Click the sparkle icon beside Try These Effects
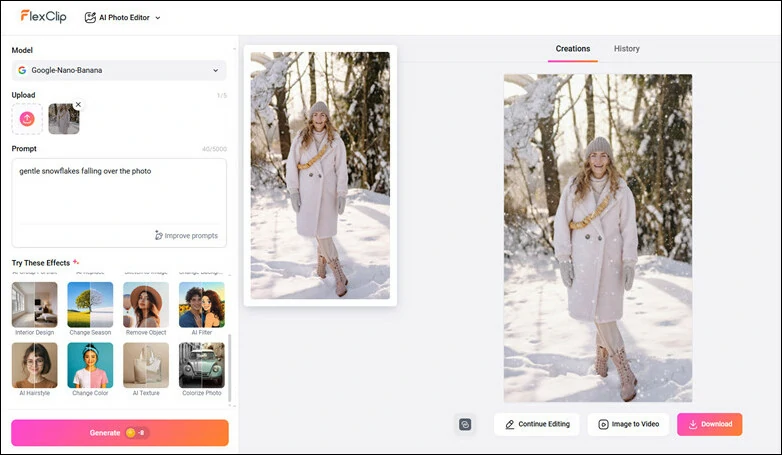Screen dimensions: 782x455 [x=76, y=261]
